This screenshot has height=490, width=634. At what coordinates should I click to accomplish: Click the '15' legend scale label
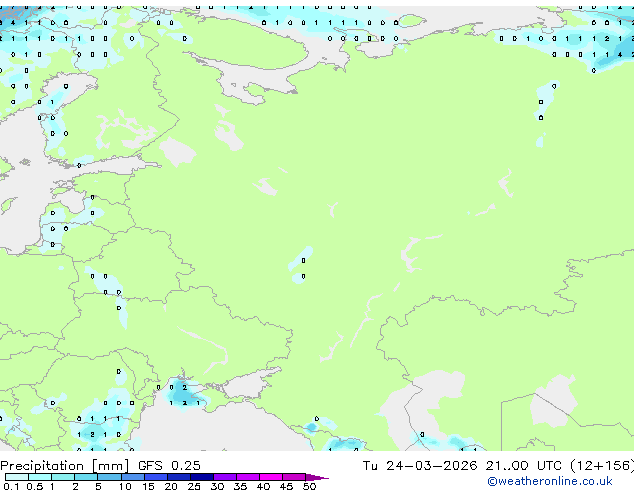click(148, 486)
